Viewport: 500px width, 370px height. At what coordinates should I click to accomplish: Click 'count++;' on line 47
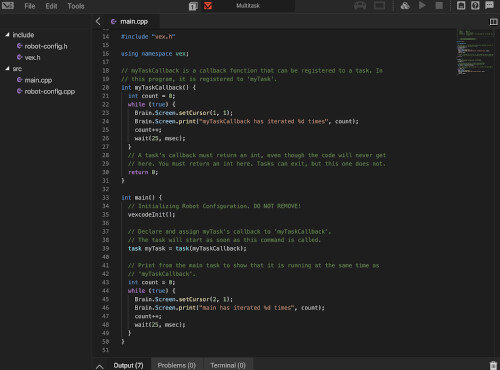tap(148, 316)
